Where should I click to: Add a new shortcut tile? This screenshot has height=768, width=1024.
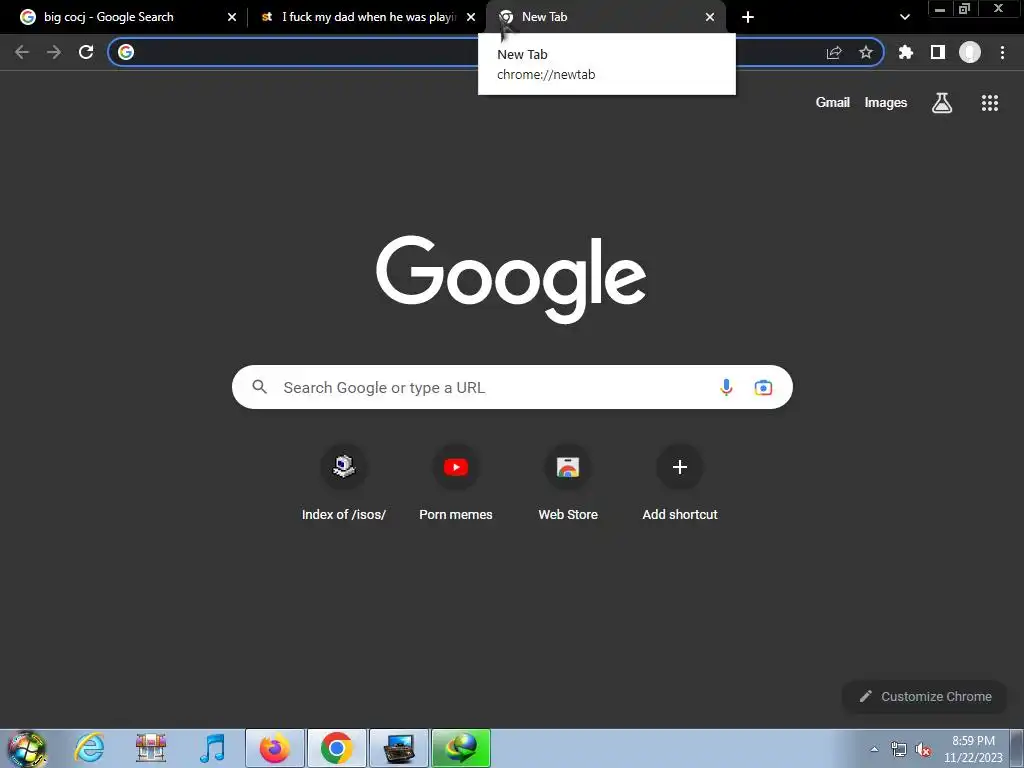click(x=680, y=483)
